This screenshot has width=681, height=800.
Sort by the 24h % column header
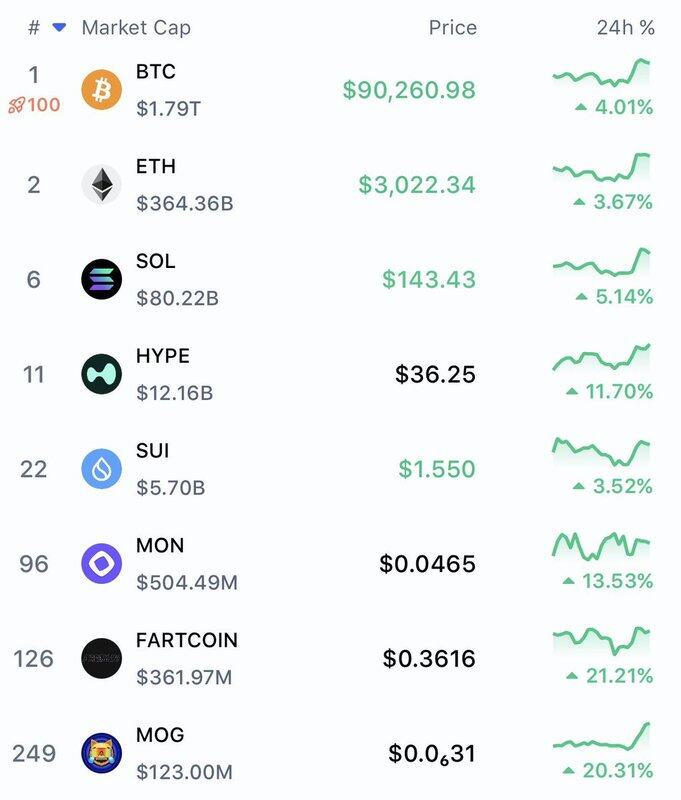click(x=625, y=28)
